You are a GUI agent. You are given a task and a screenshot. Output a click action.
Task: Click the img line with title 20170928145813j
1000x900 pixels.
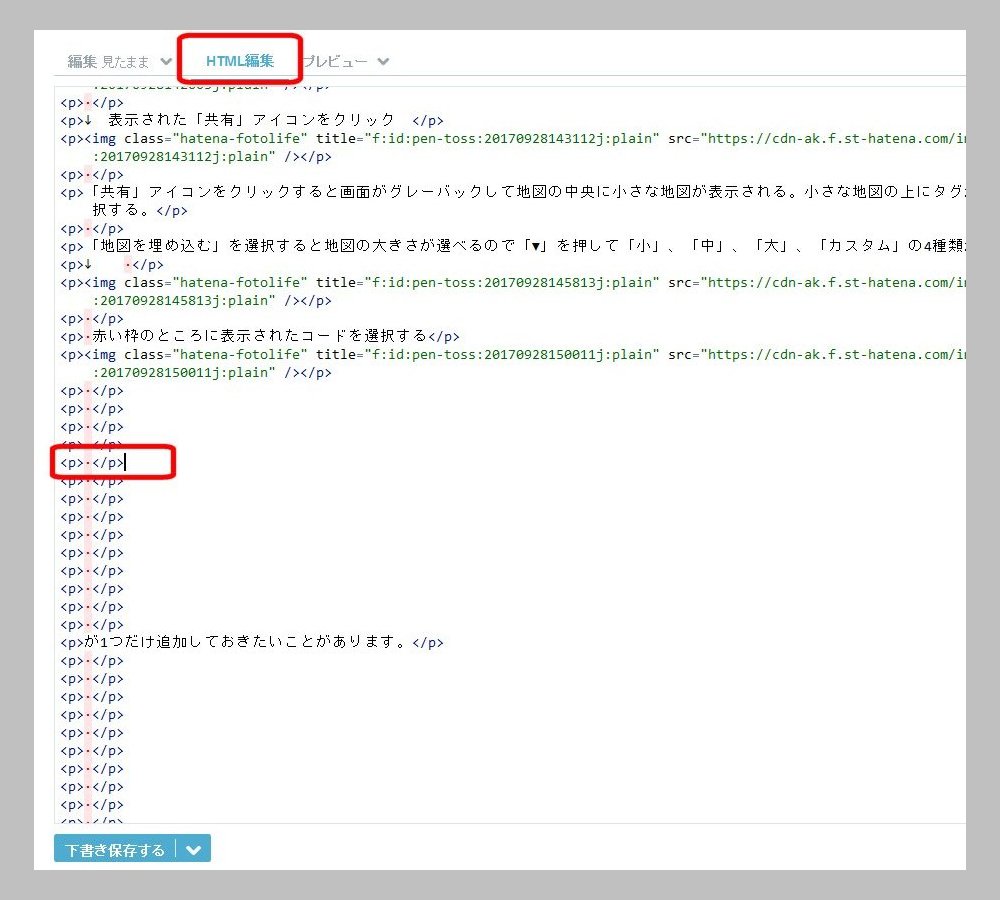coord(513,283)
